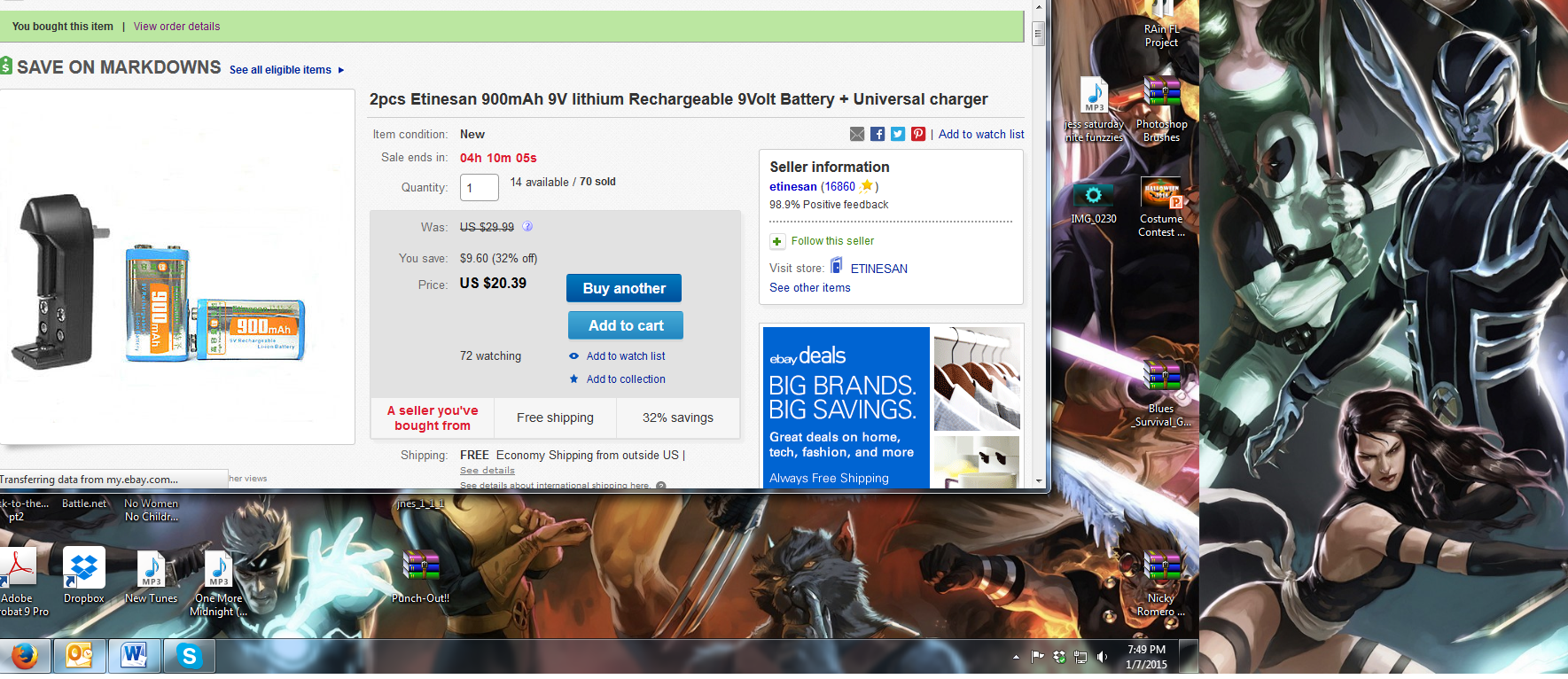The height and width of the screenshot is (679, 1568).
Task: Open Skype from the taskbar
Action: tap(189, 656)
